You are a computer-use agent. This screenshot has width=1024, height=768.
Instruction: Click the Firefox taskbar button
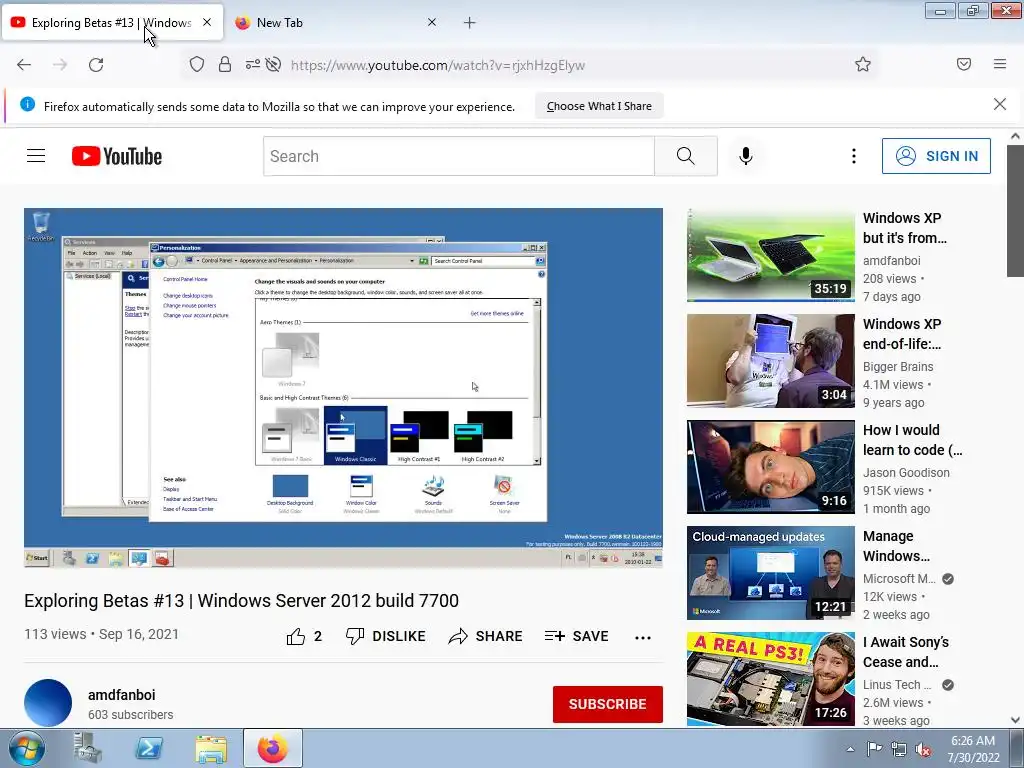tap(273, 748)
